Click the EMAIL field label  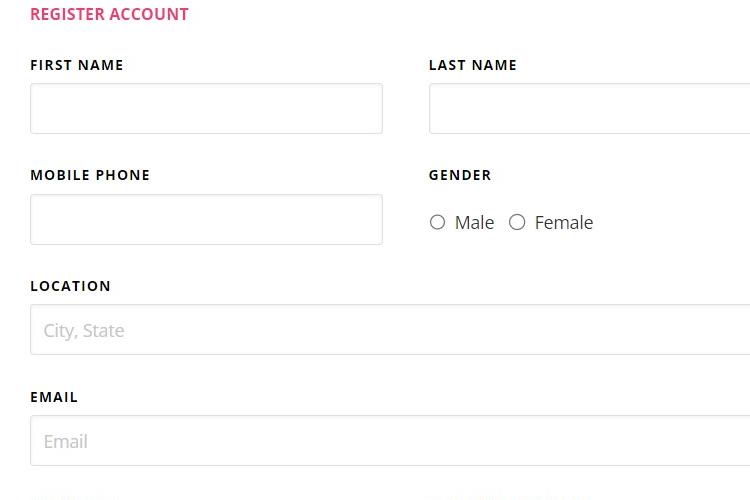(54, 397)
